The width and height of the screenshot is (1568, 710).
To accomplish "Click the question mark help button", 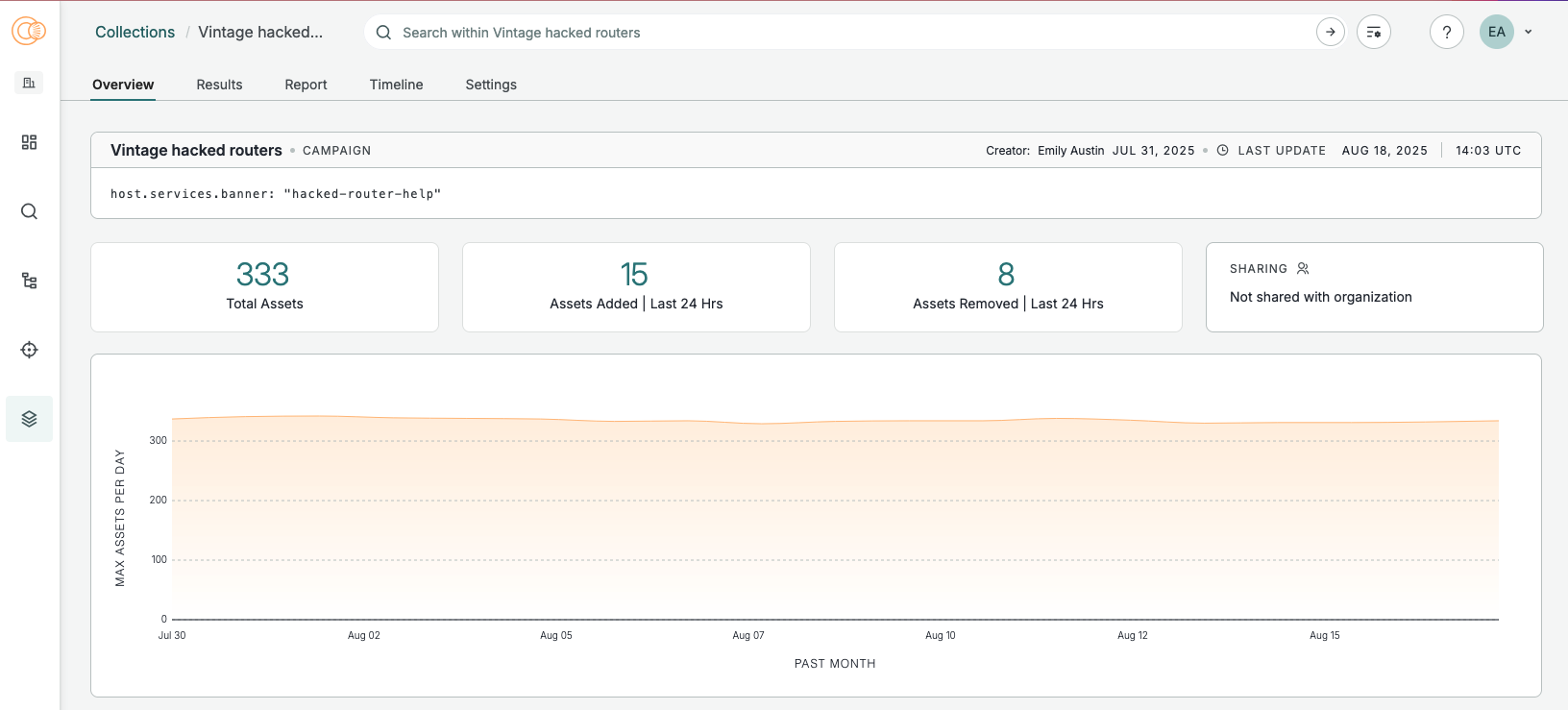I will 1446,32.
